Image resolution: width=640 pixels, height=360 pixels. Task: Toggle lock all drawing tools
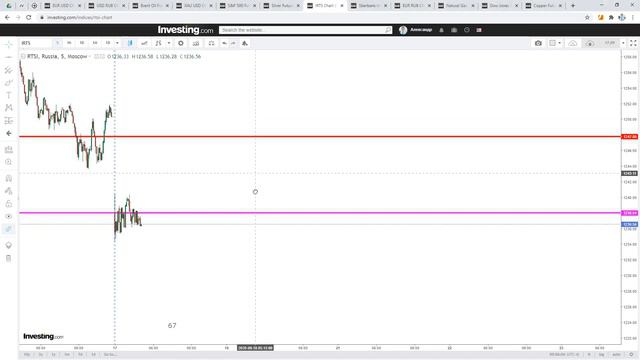click(9, 204)
